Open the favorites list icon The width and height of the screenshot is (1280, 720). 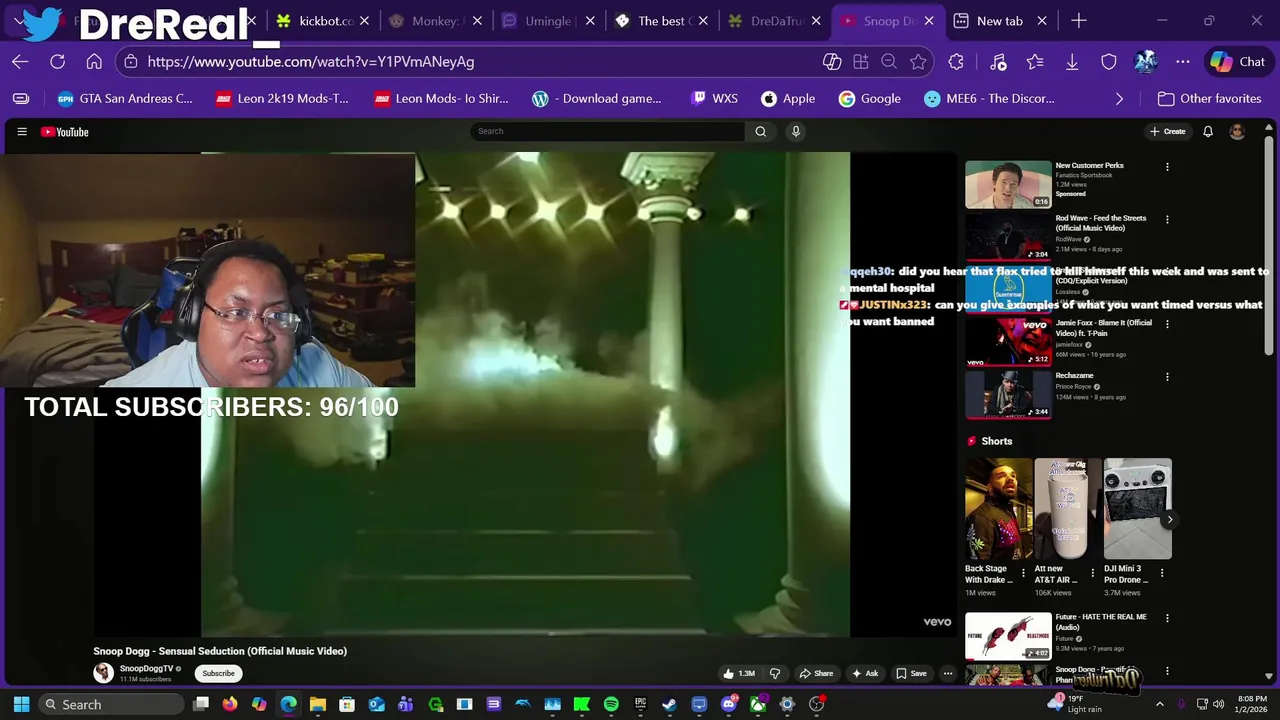pyautogui.click(x=1035, y=62)
